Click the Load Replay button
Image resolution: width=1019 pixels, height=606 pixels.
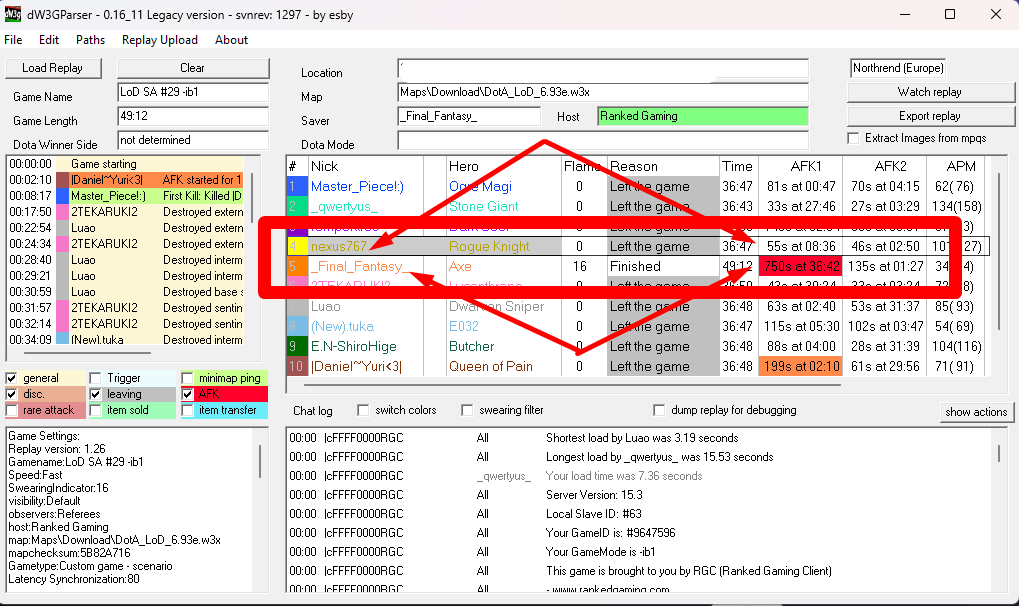pyautogui.click(x=53, y=68)
